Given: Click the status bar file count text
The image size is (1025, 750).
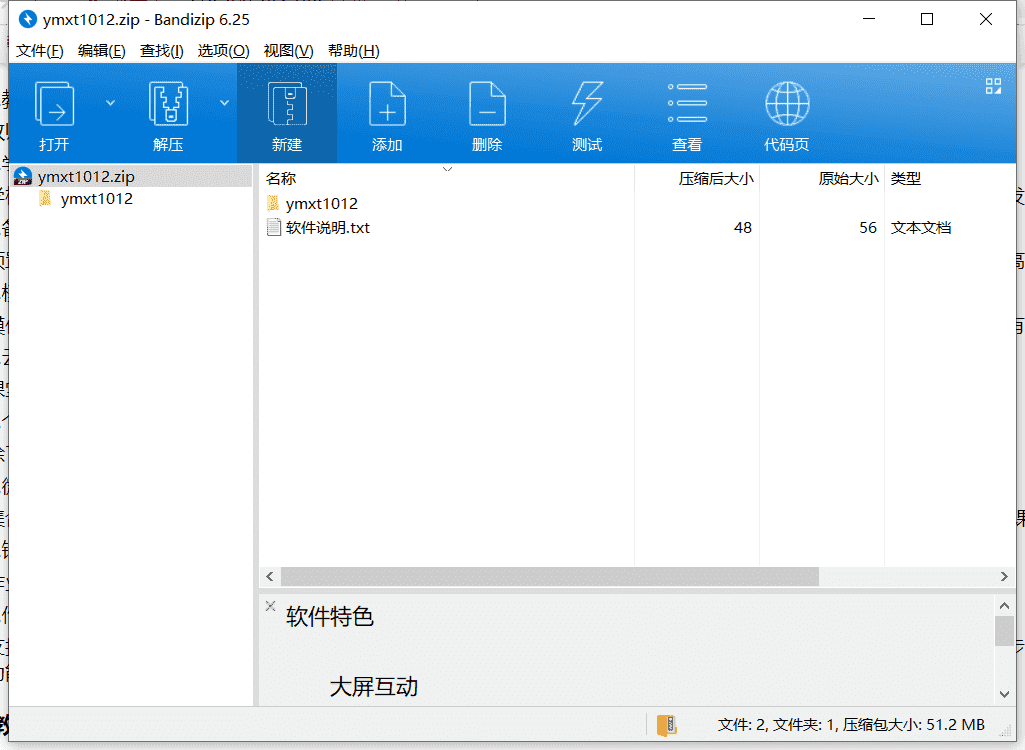Looking at the screenshot, I should 851,725.
